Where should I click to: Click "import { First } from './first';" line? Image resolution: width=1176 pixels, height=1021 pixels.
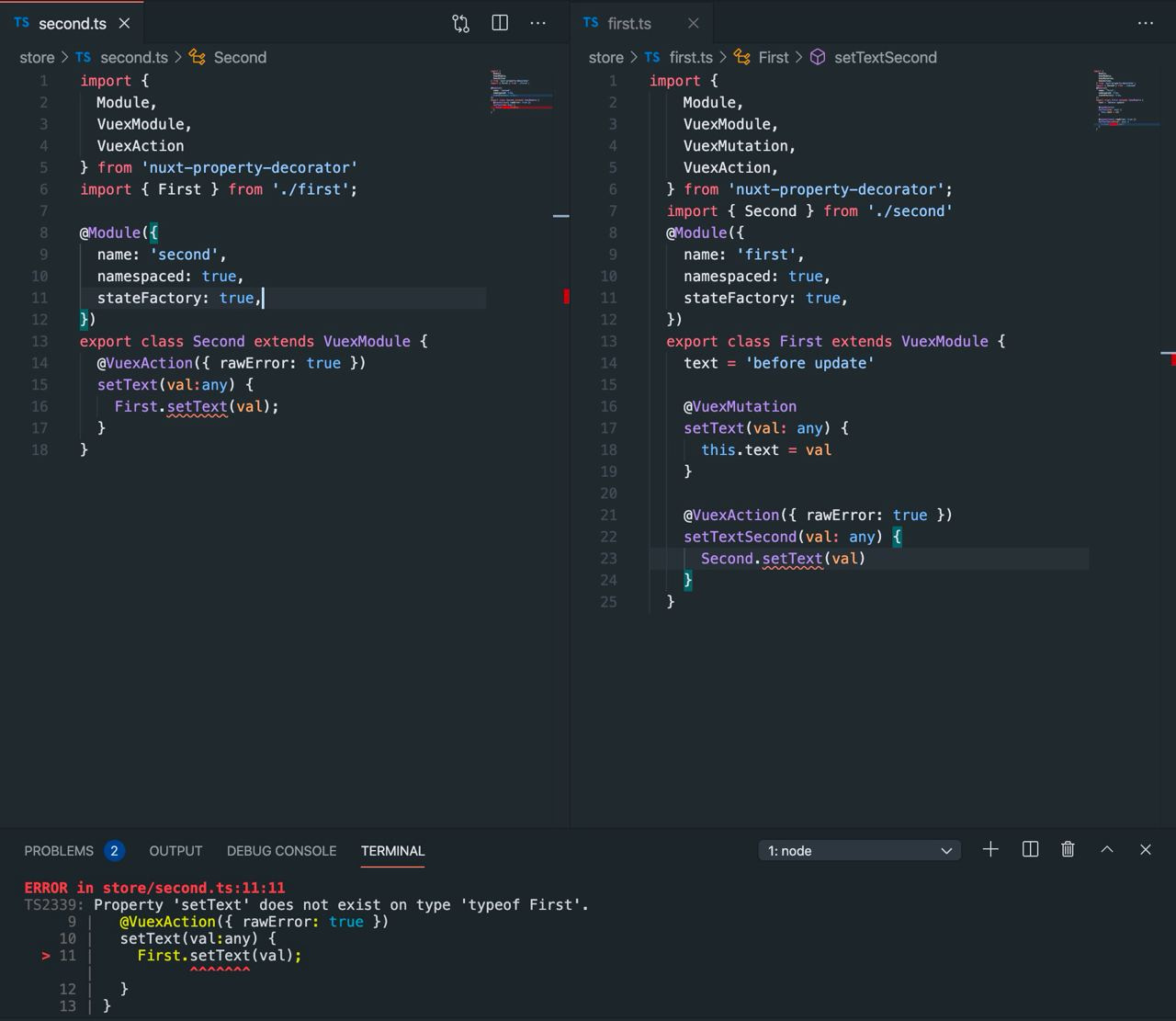[219, 189]
